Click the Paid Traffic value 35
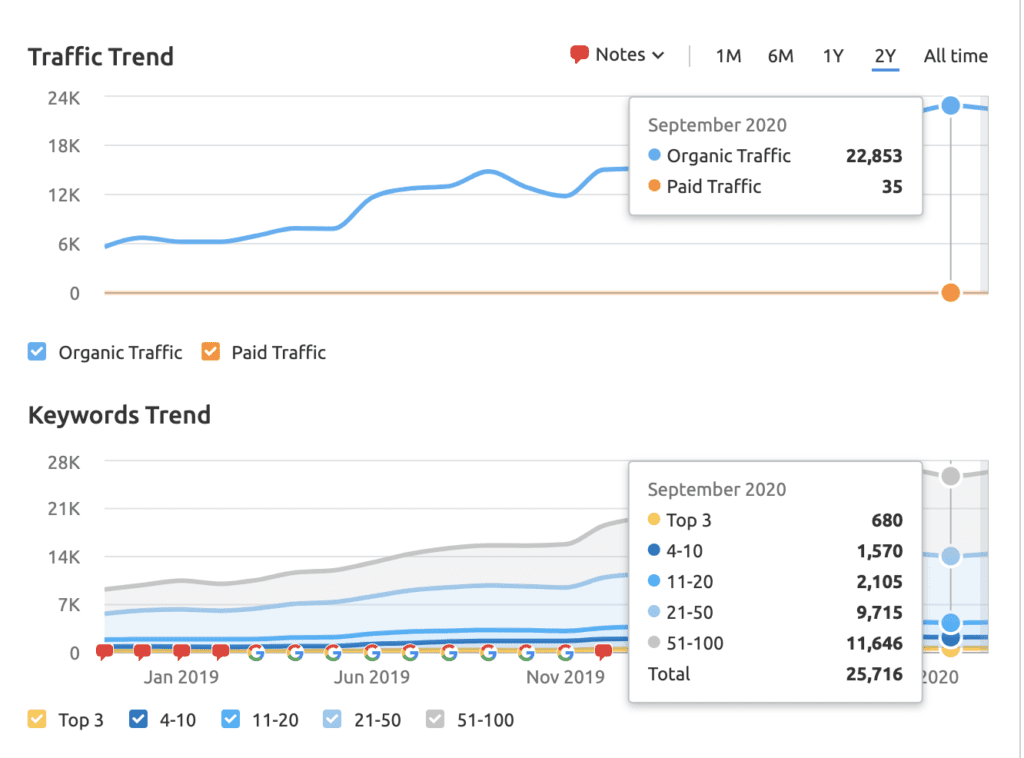 tap(892, 187)
